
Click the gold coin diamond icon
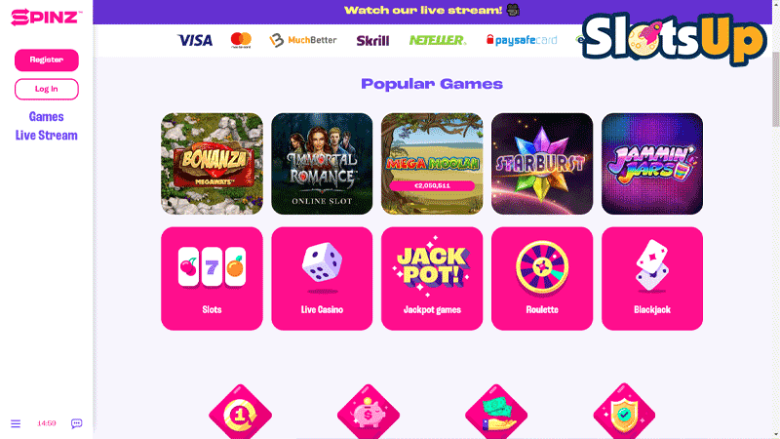coord(240,412)
